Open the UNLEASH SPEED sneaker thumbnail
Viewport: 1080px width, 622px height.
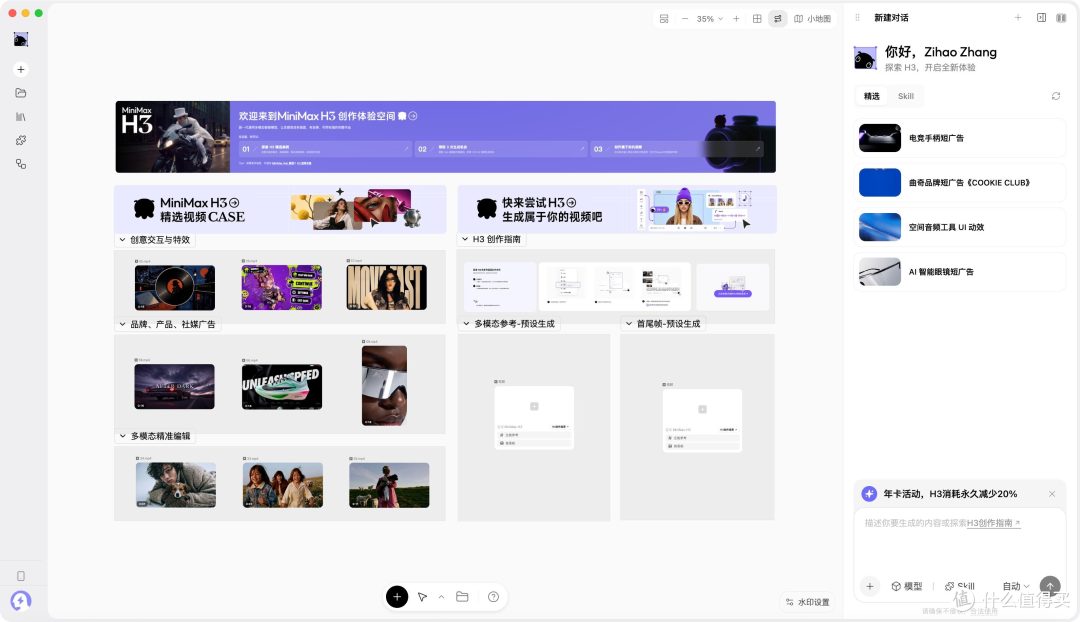coord(282,386)
